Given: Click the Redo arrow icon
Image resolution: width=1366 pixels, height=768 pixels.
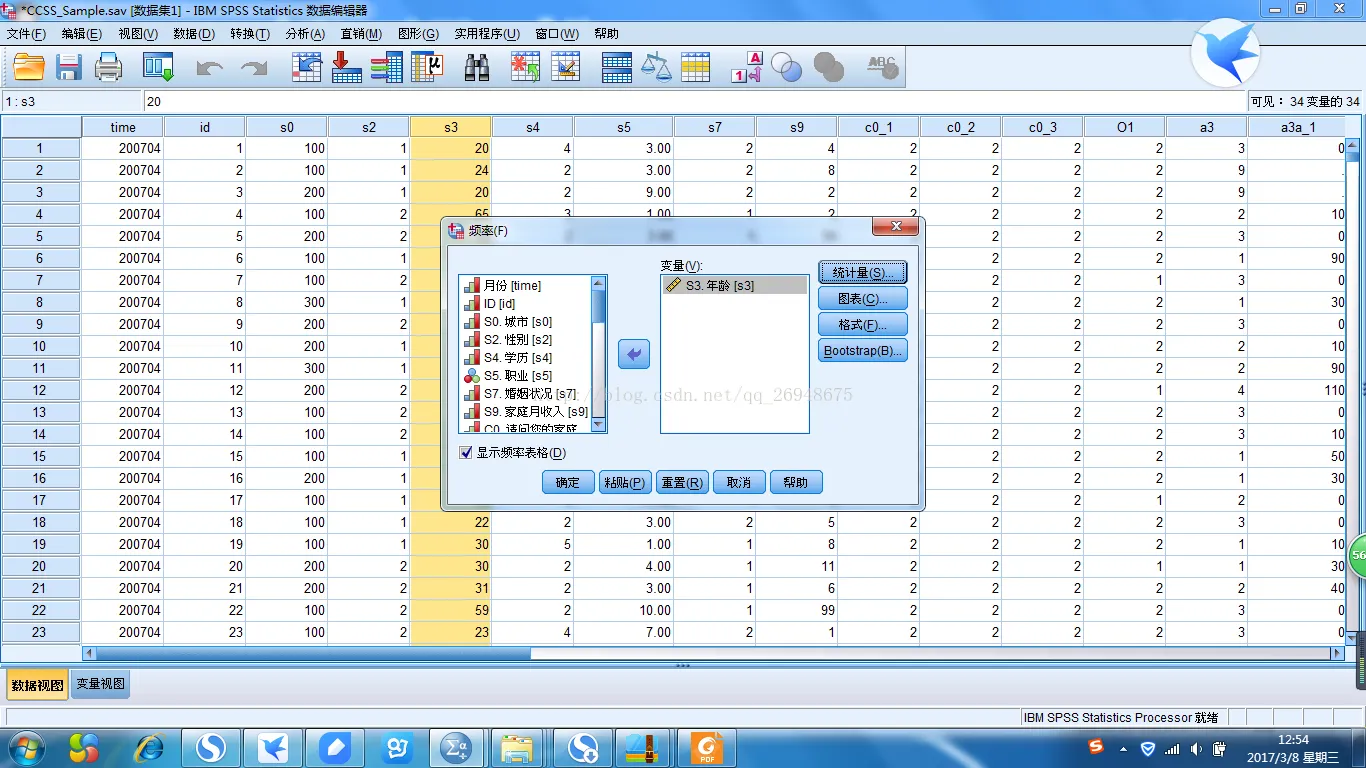Looking at the screenshot, I should [254, 68].
